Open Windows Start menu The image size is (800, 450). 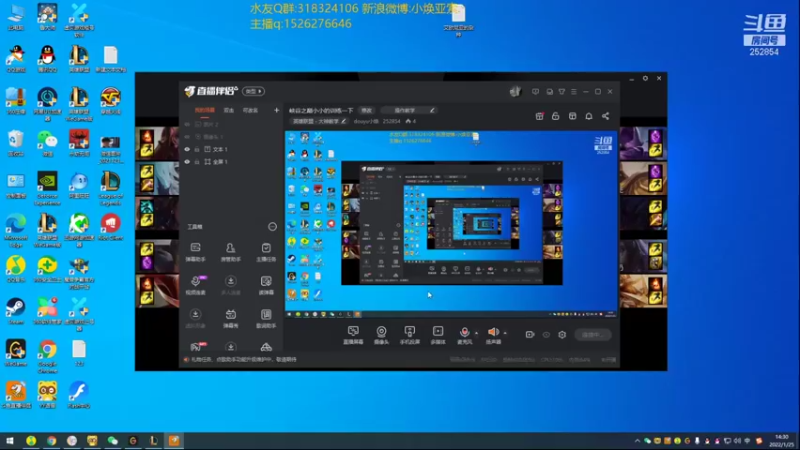[10, 441]
